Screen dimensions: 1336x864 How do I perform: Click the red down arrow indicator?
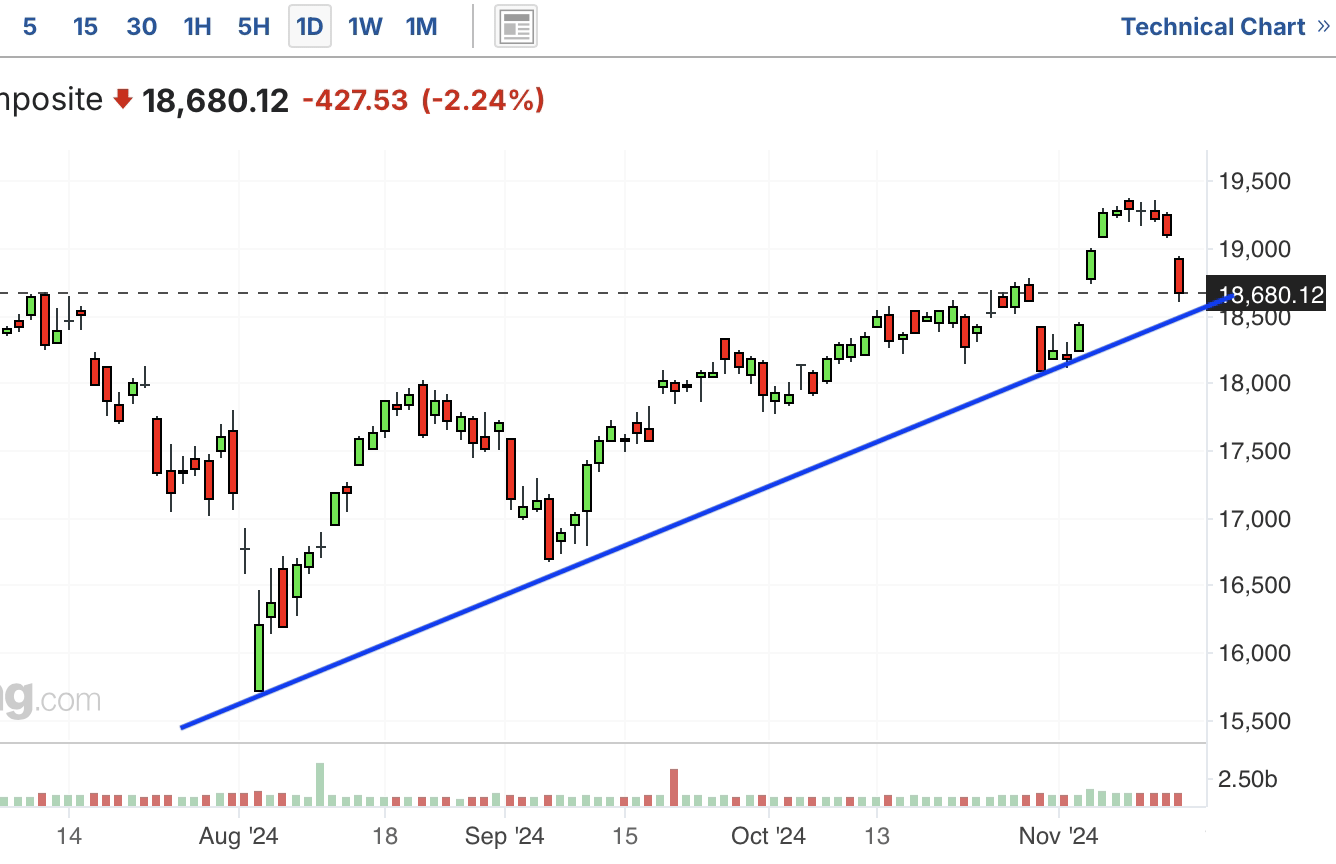coord(123,100)
